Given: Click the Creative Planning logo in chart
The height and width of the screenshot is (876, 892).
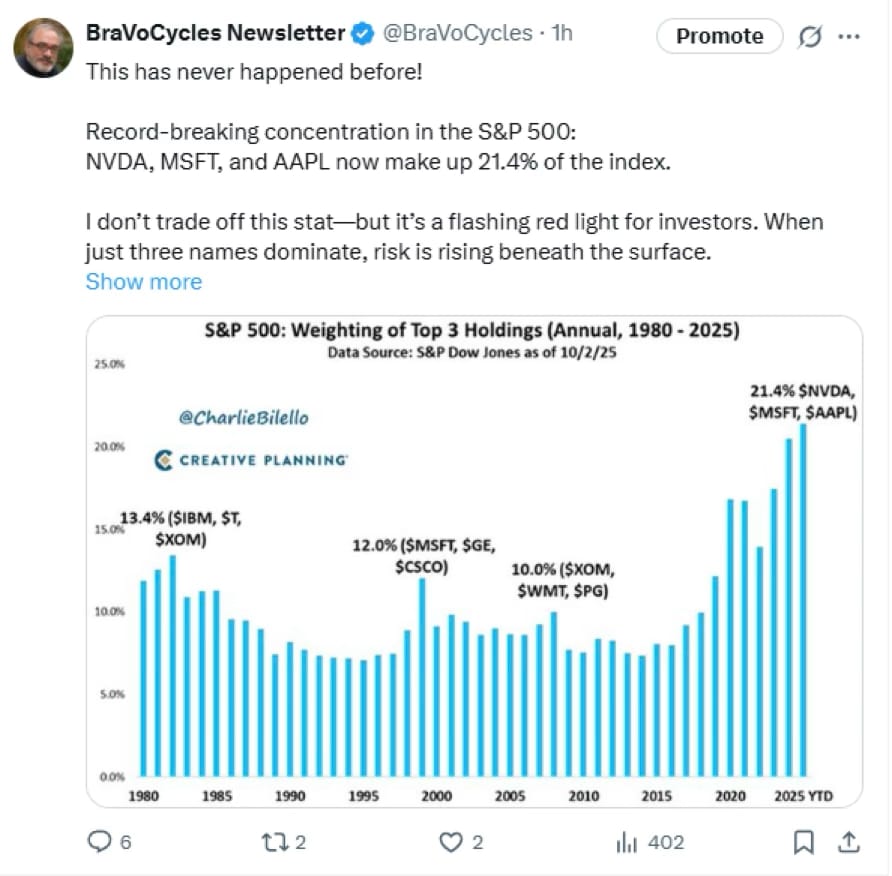Looking at the screenshot, I should [252, 461].
